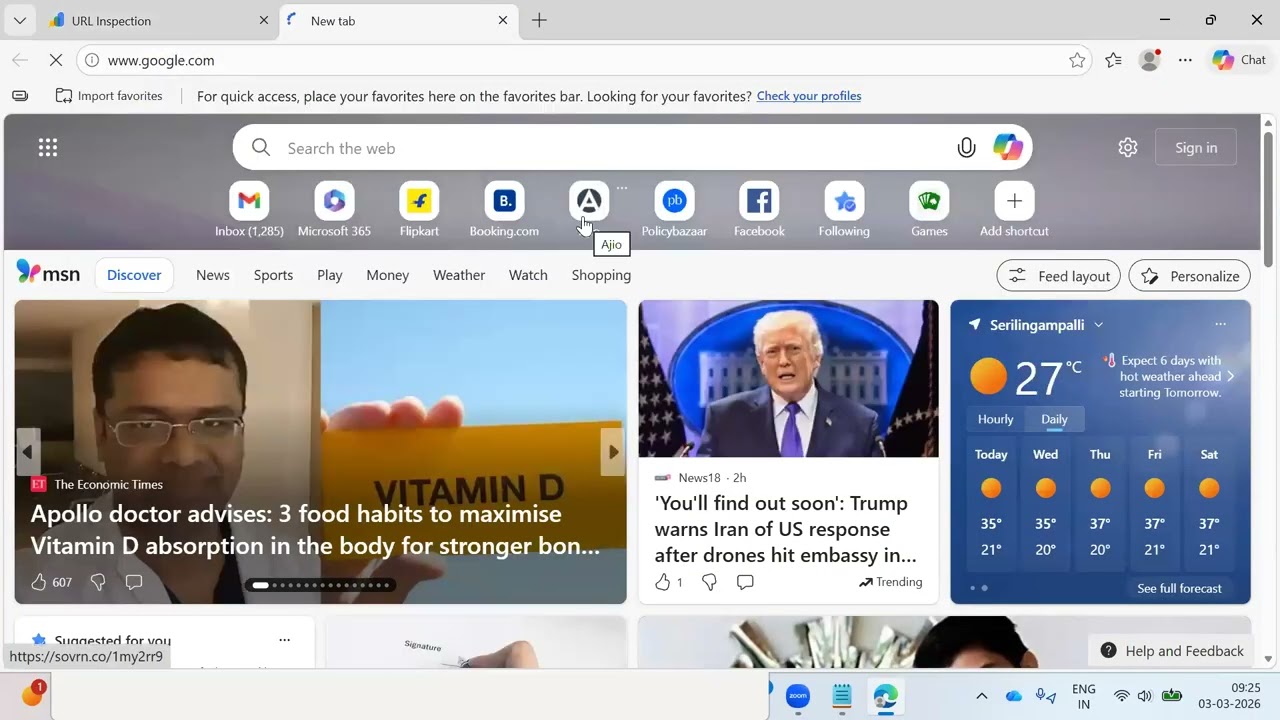
Task: Open the apps grid launcher
Action: [48, 148]
